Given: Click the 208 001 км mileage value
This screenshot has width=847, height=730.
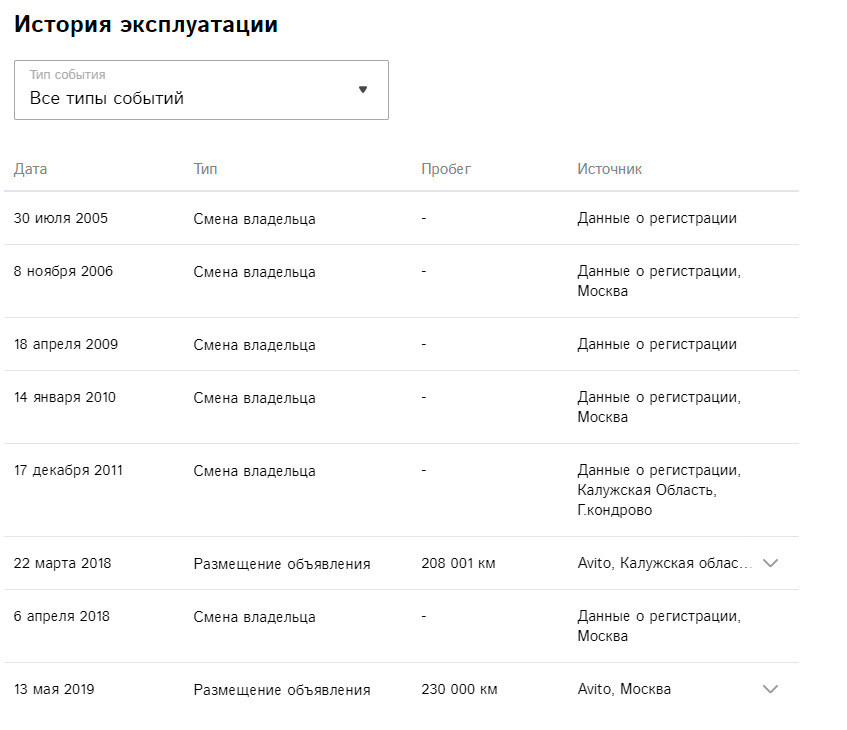Looking at the screenshot, I should click(459, 564).
